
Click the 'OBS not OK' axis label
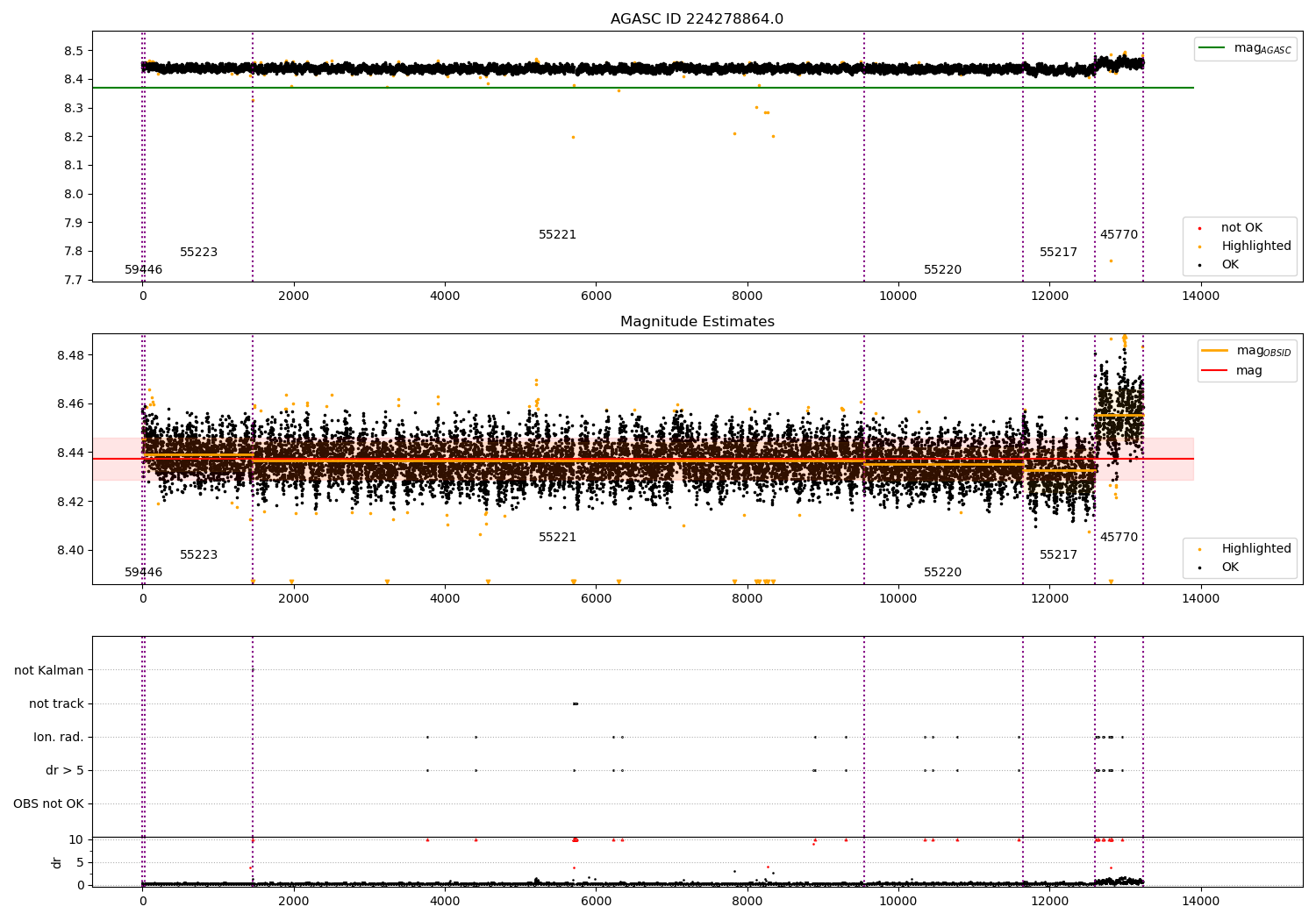48,803
